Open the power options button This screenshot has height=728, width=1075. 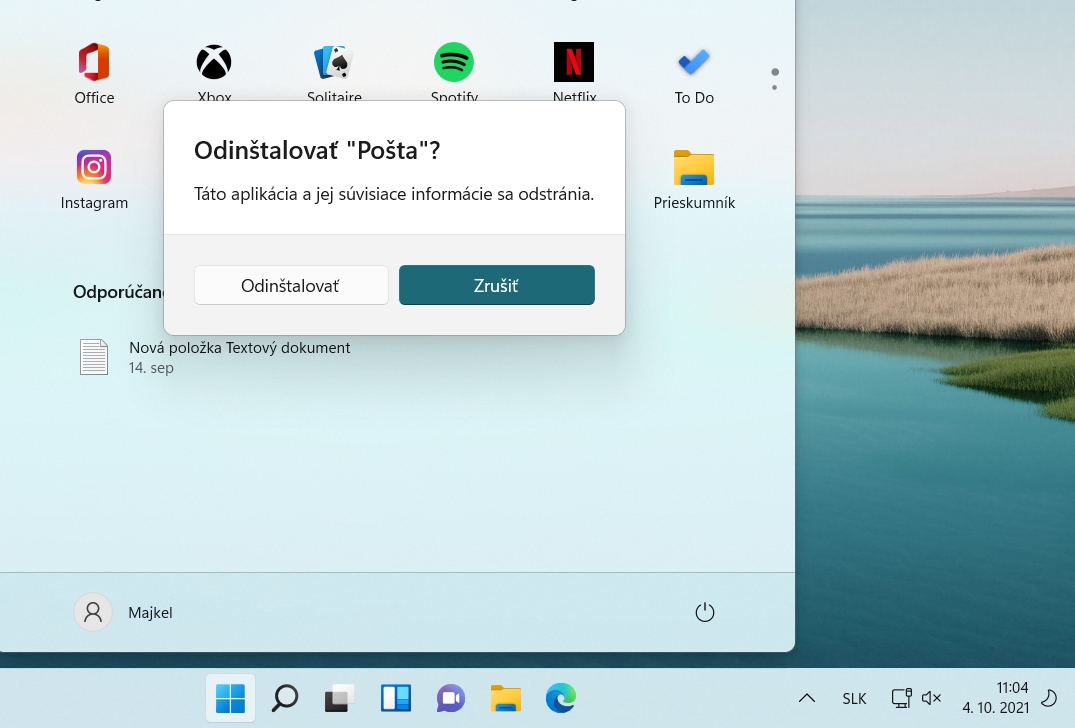point(705,612)
